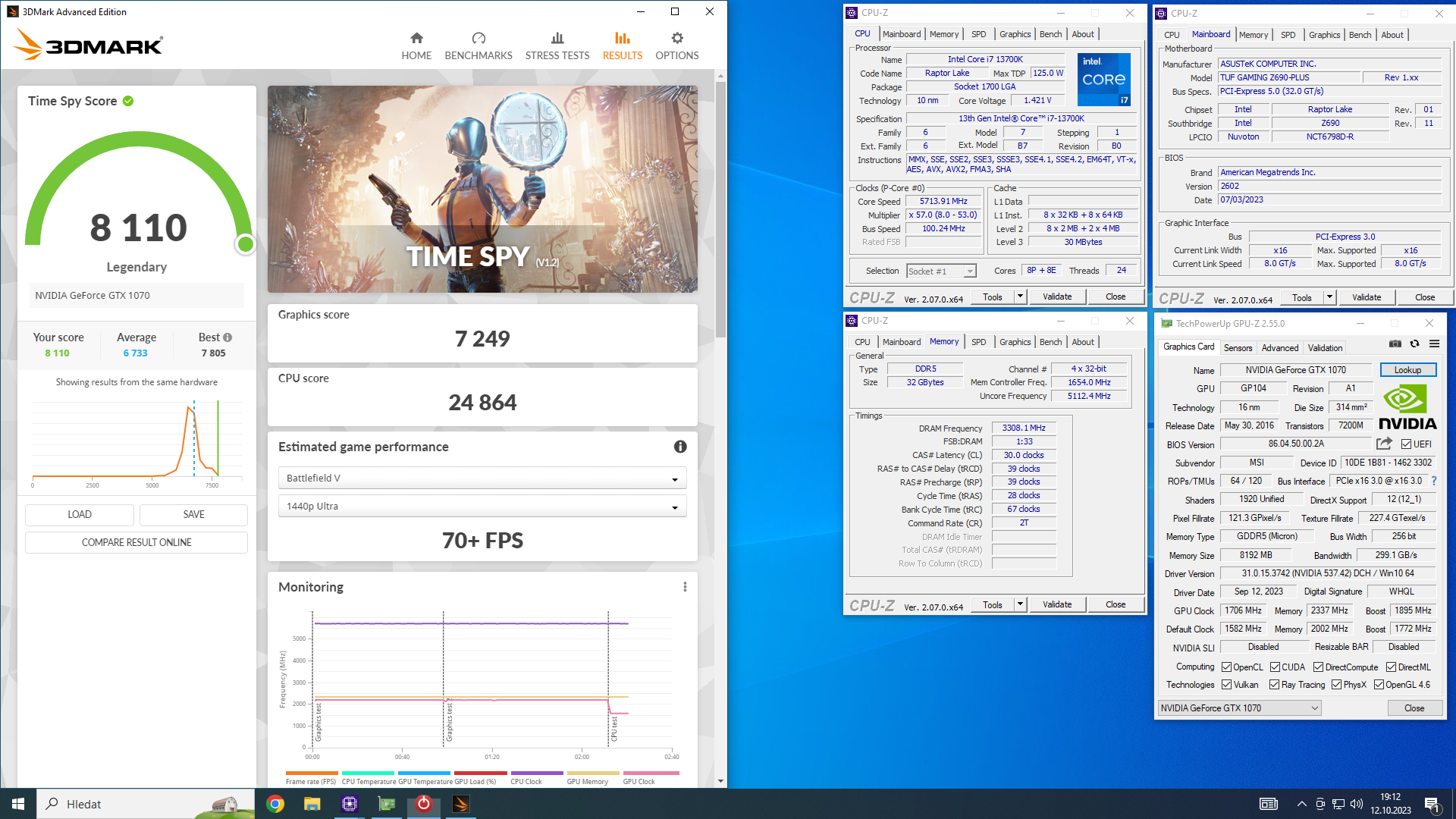Take a GPU-Z screenshot with camera icon
The image size is (1456, 819).
(x=1395, y=344)
